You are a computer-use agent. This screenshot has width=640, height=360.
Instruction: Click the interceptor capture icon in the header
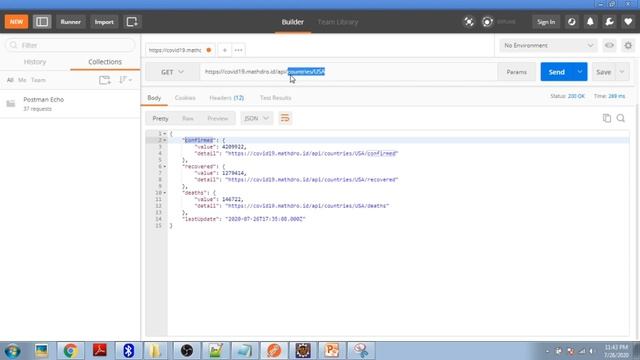tap(469, 22)
